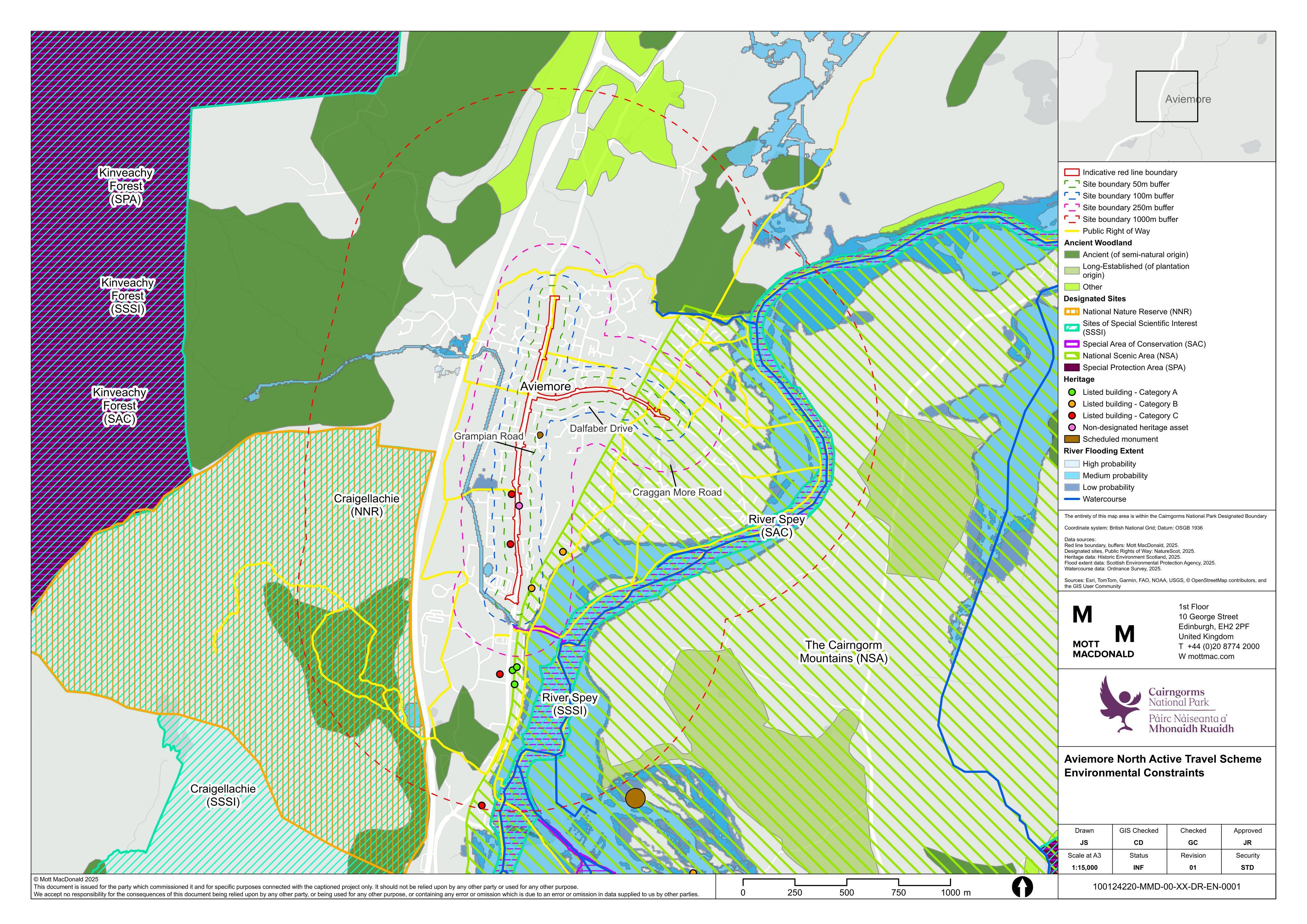
Task: Click the Mott MacDonald logo
Action: pyautogui.click(x=1103, y=632)
